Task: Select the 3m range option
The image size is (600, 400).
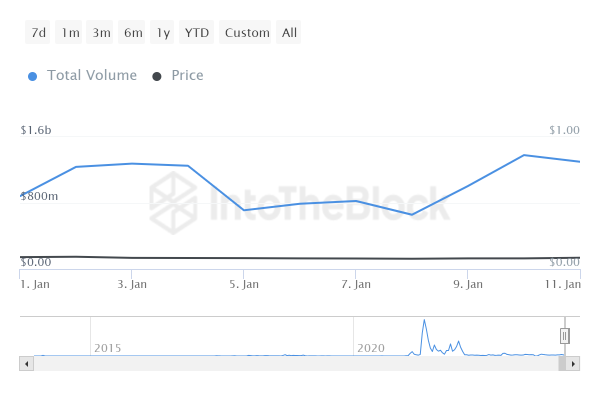Action: tap(101, 33)
